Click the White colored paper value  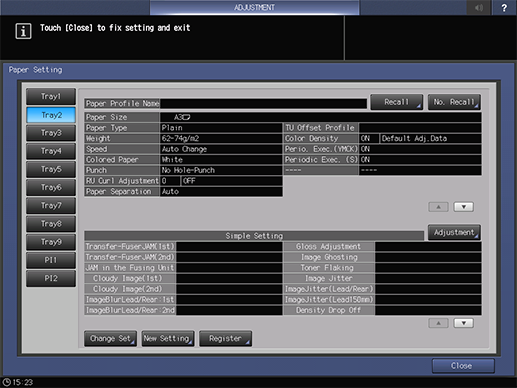coord(221,160)
